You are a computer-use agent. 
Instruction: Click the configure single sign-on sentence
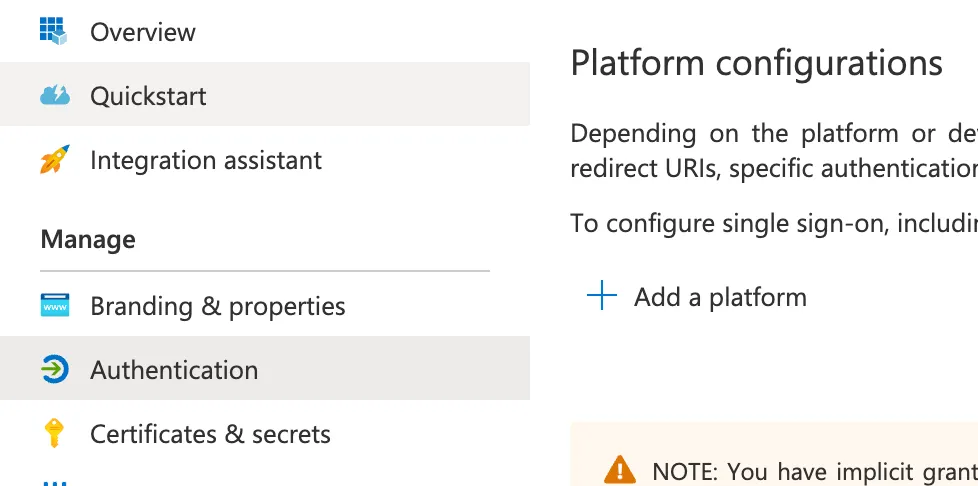[774, 223]
